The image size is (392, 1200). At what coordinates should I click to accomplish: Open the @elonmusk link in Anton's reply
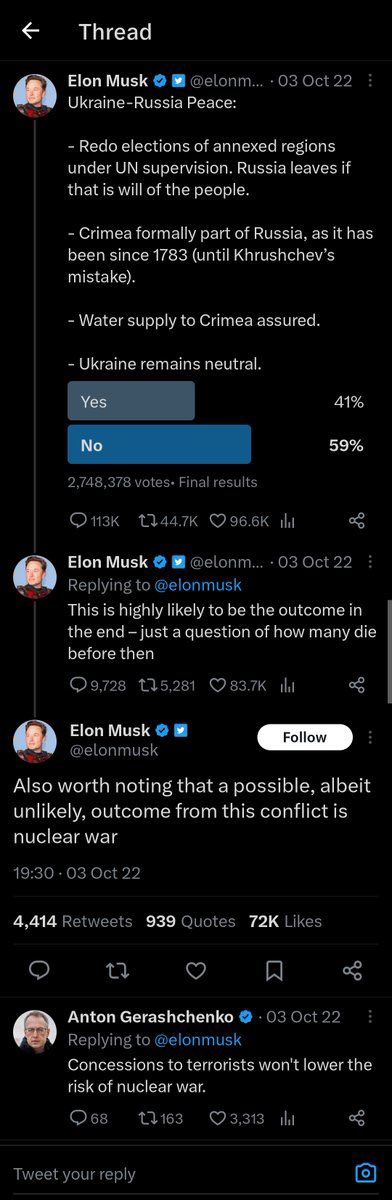[198, 1040]
